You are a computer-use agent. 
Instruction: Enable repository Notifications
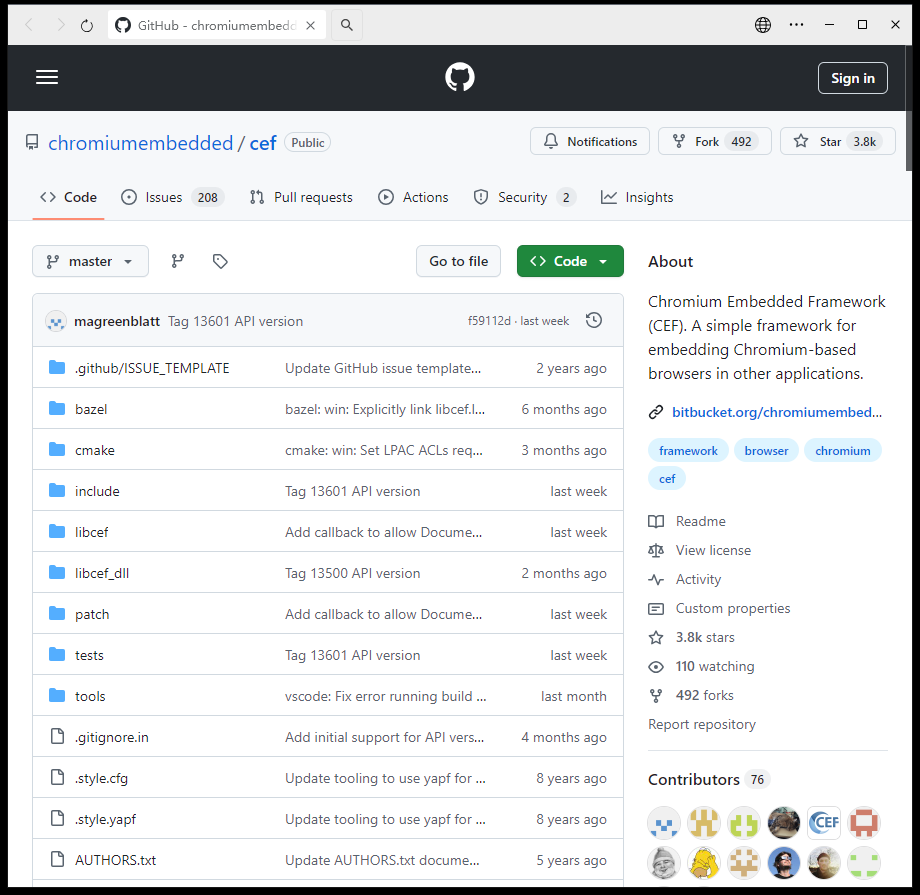click(590, 142)
